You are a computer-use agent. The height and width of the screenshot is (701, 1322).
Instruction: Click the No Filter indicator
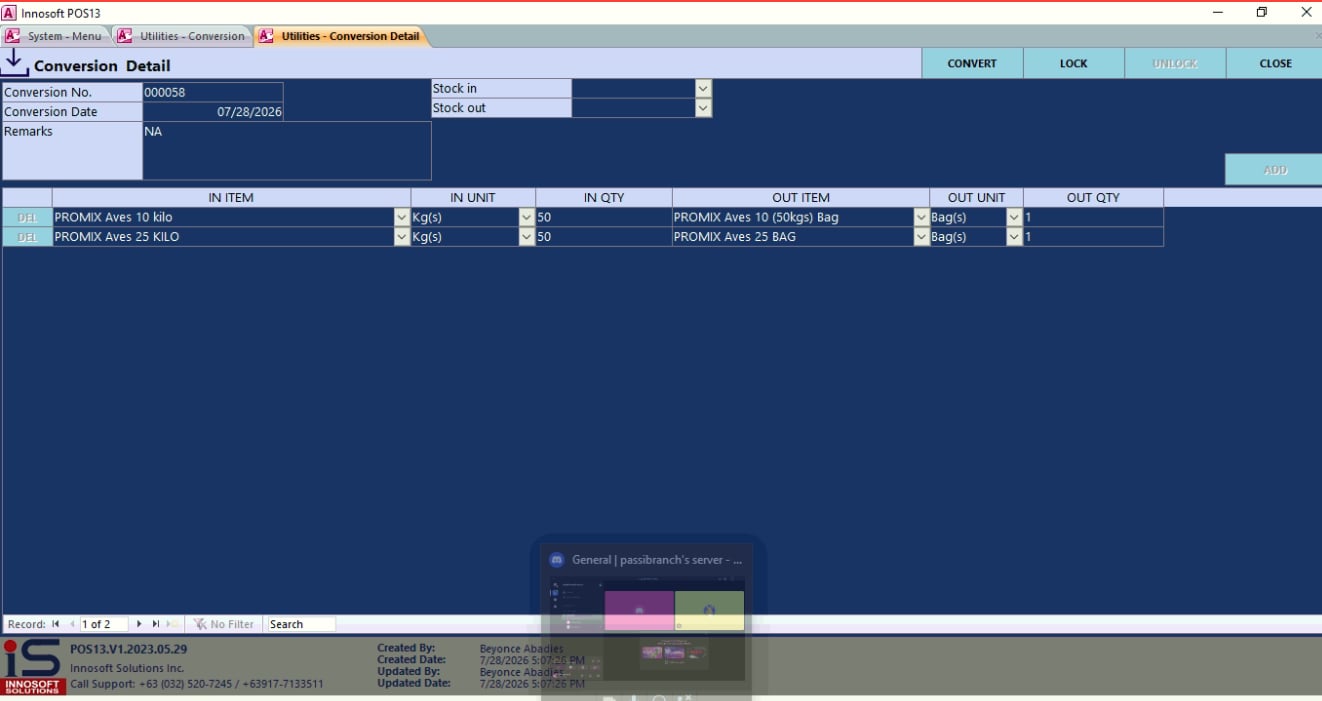pos(224,624)
